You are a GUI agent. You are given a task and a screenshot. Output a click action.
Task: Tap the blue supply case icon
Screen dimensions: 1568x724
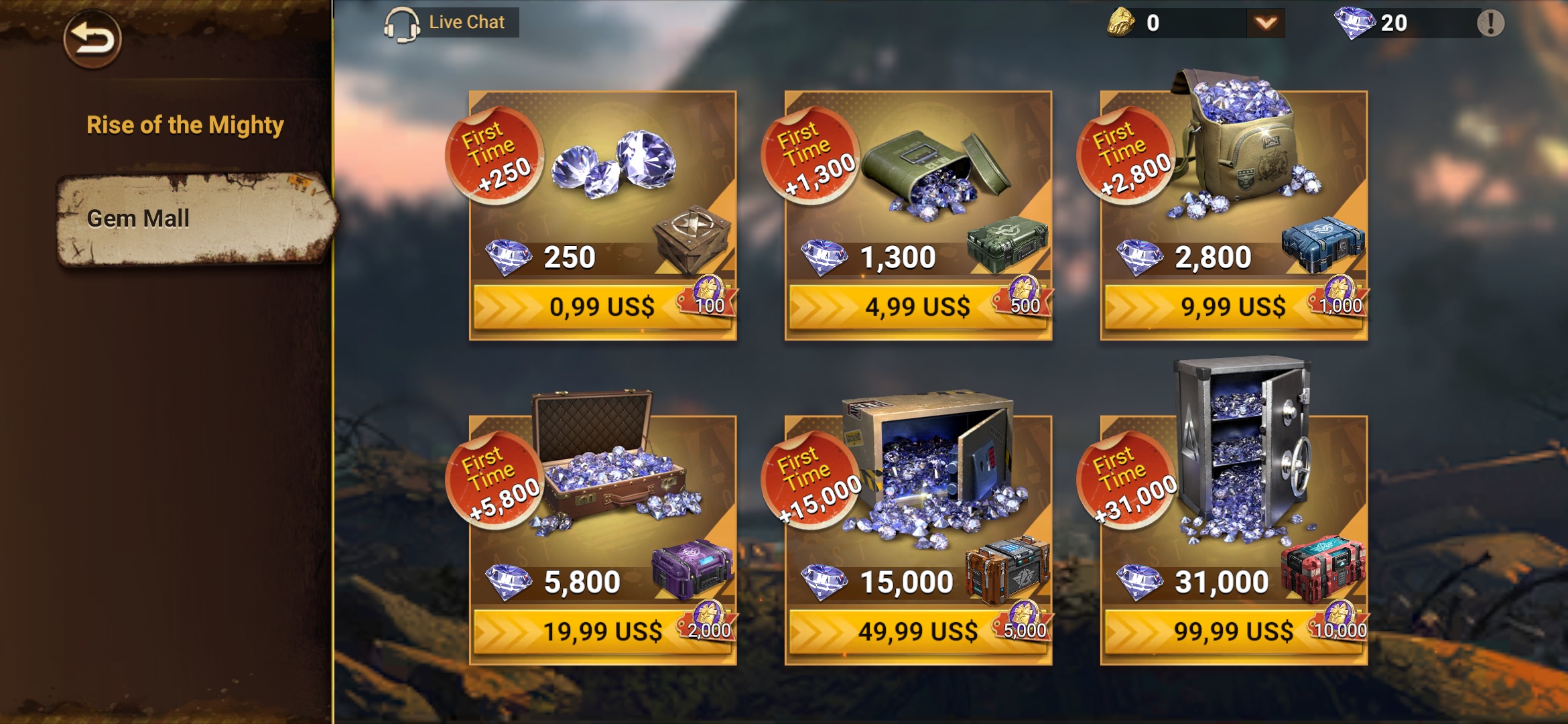[x=1323, y=244]
